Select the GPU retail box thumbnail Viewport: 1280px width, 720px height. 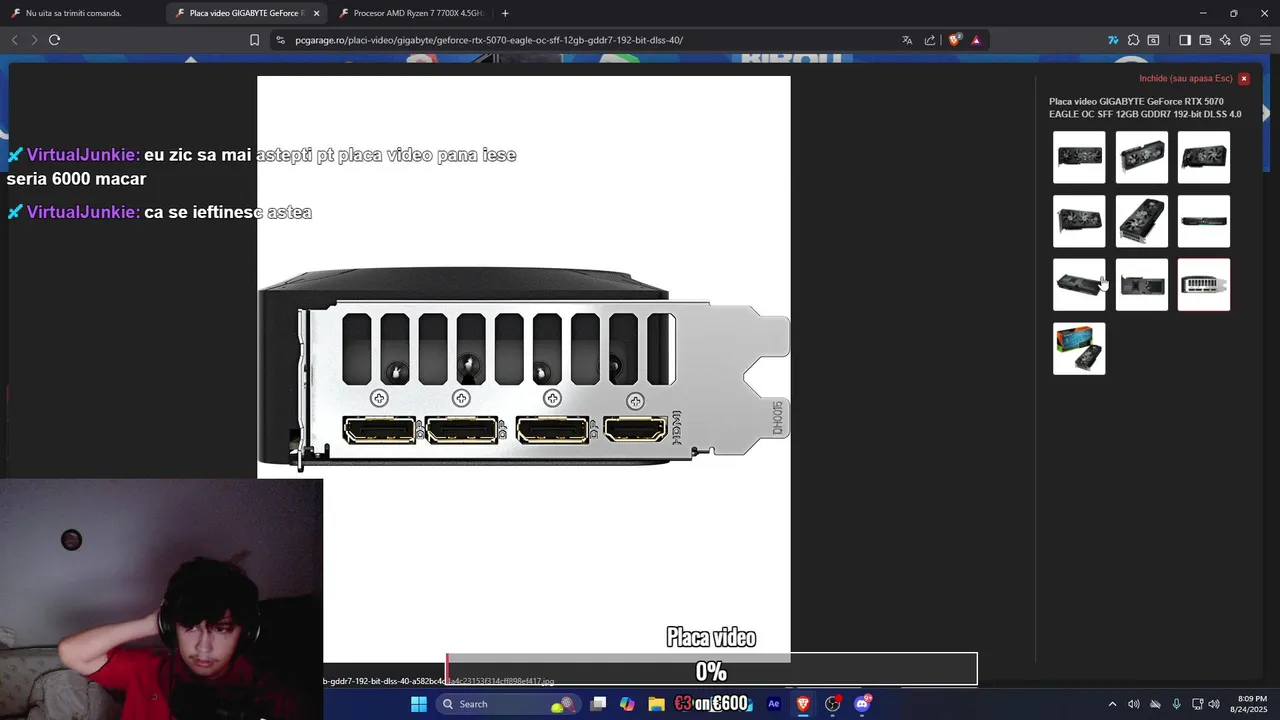(1079, 349)
